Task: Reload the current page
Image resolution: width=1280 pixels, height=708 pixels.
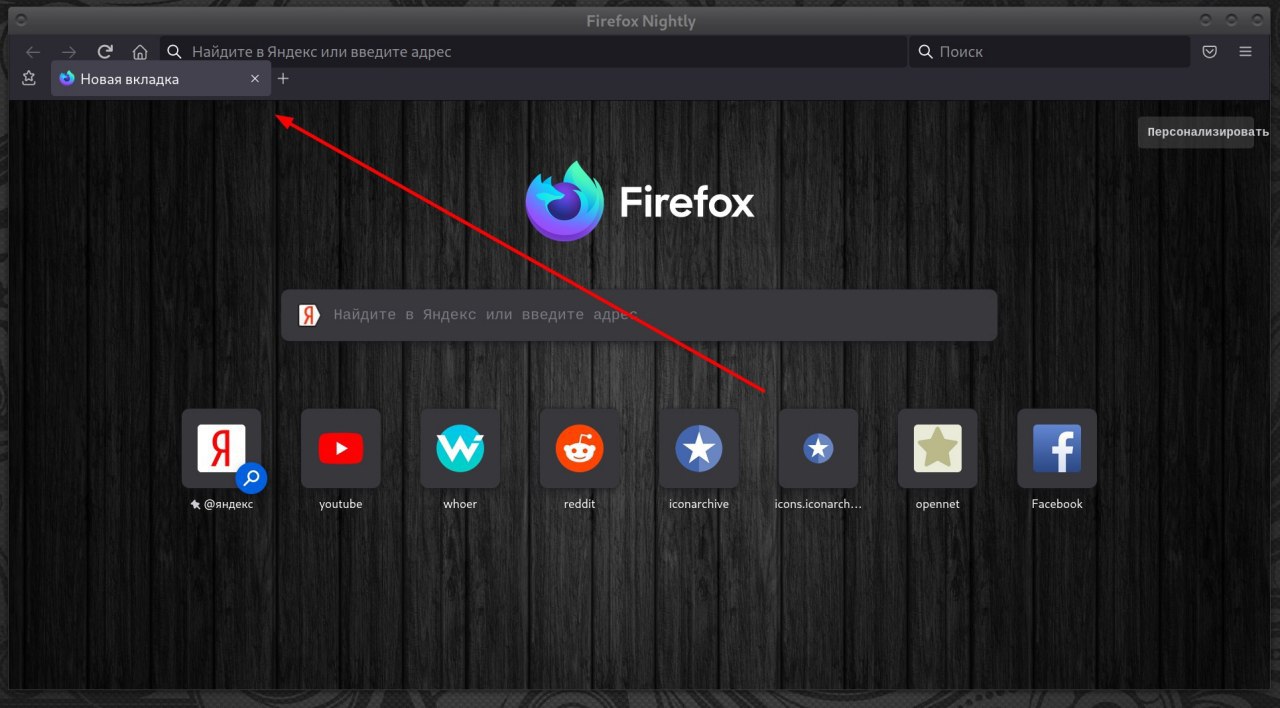Action: coord(104,52)
